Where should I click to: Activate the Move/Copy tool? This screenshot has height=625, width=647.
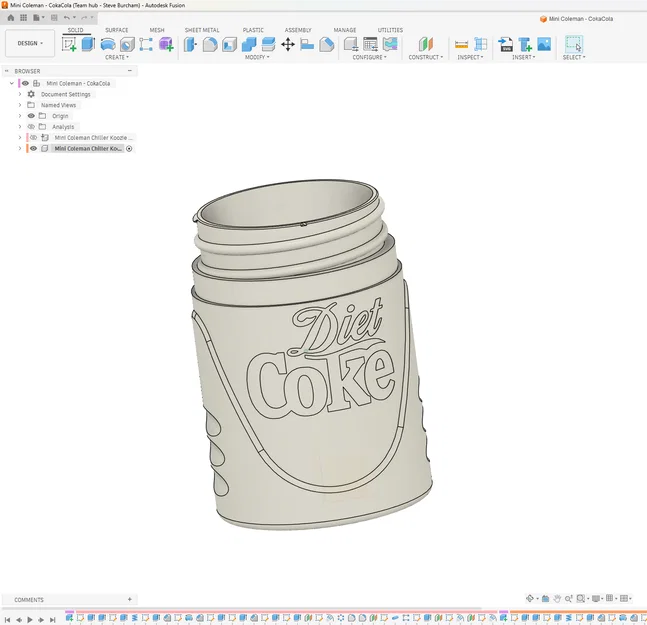pyautogui.click(x=288, y=44)
